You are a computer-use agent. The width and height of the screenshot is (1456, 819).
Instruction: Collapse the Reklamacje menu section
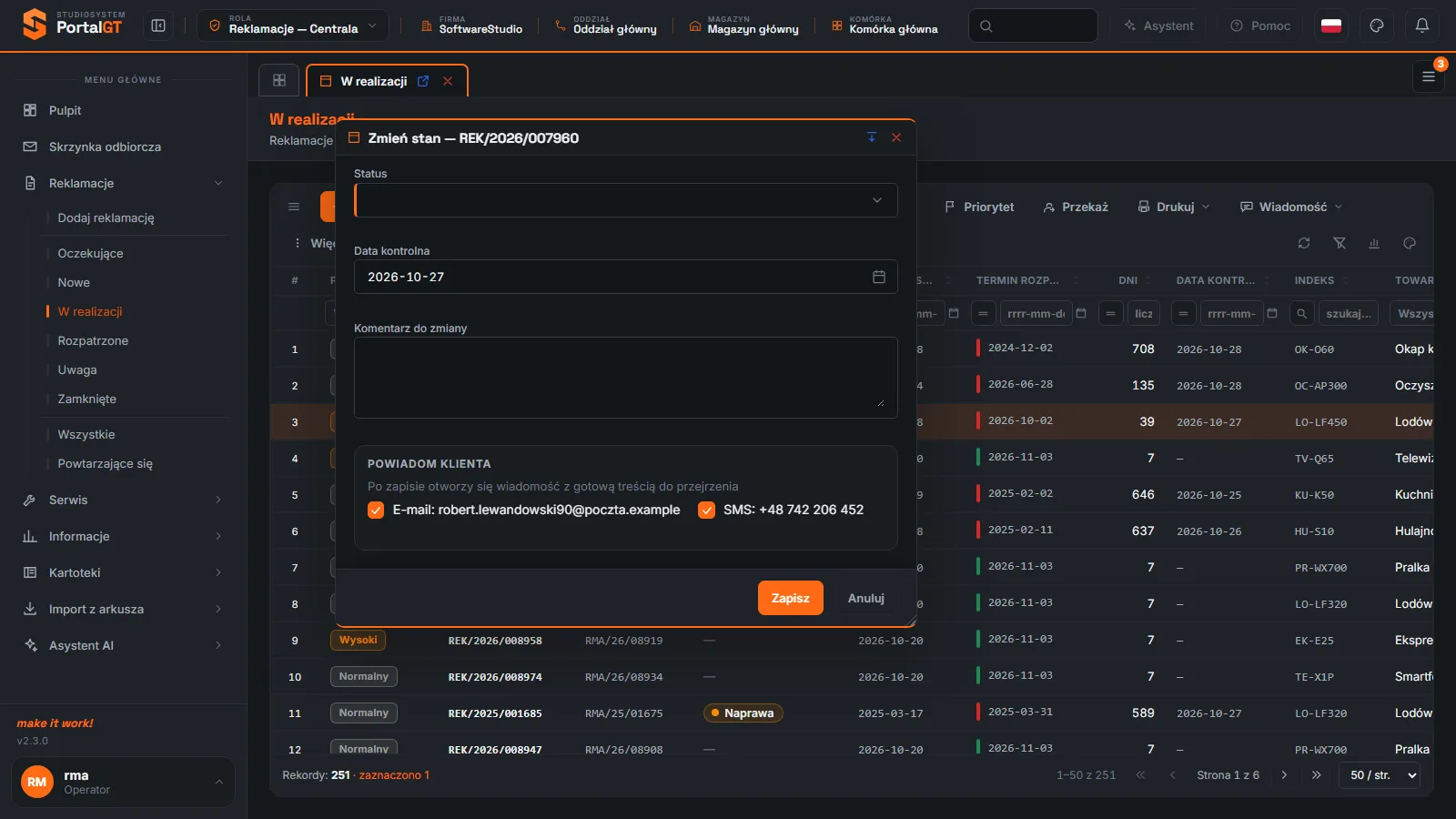(123, 183)
